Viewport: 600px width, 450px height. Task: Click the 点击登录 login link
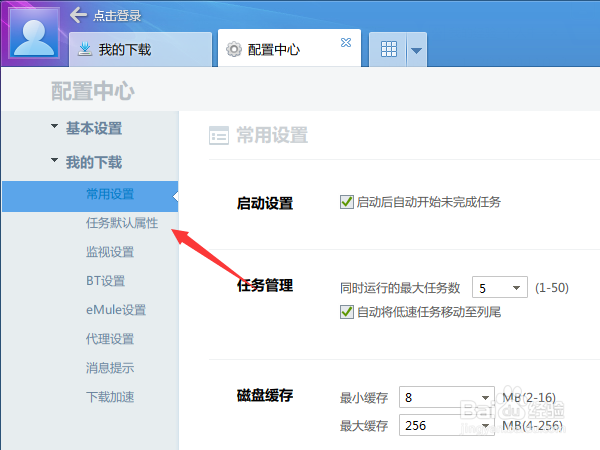[117, 16]
